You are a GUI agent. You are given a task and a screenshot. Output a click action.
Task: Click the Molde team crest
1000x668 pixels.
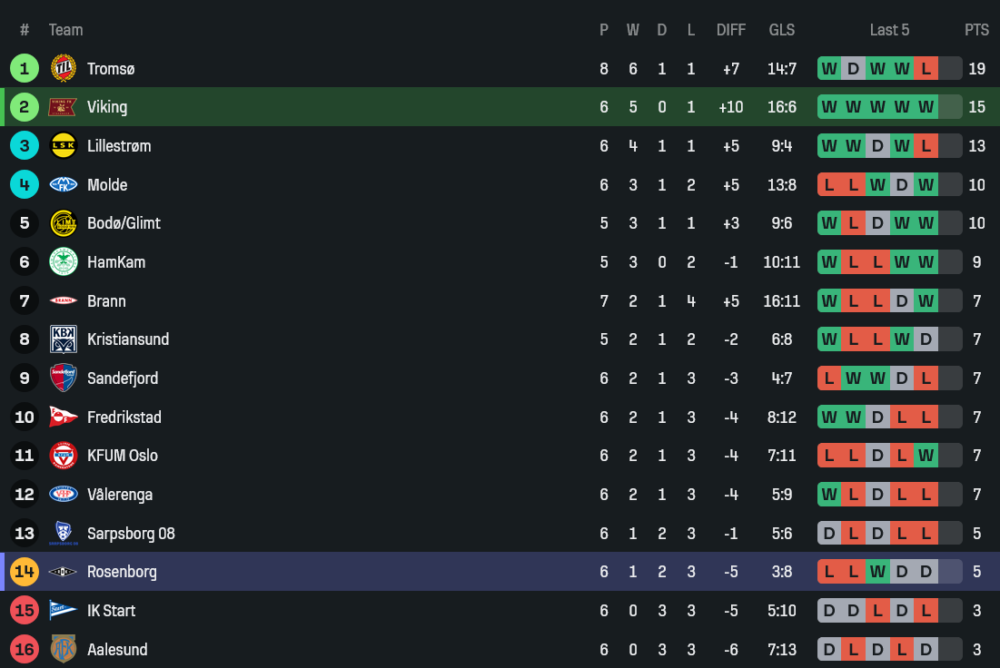(63, 185)
